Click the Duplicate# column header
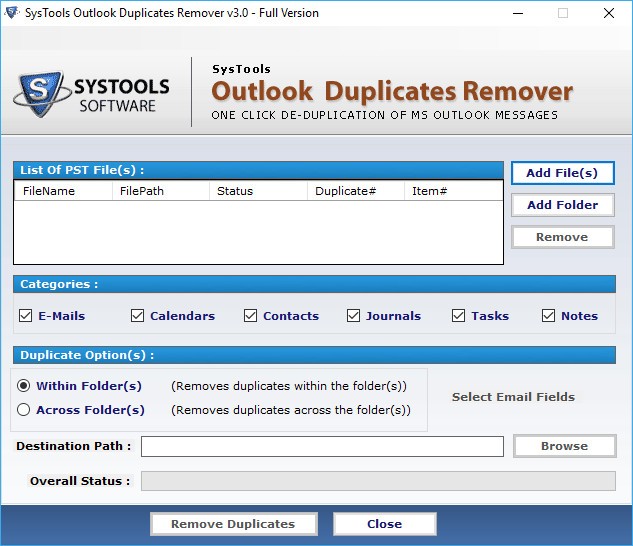Viewport: 633px width, 546px height. tap(356, 191)
